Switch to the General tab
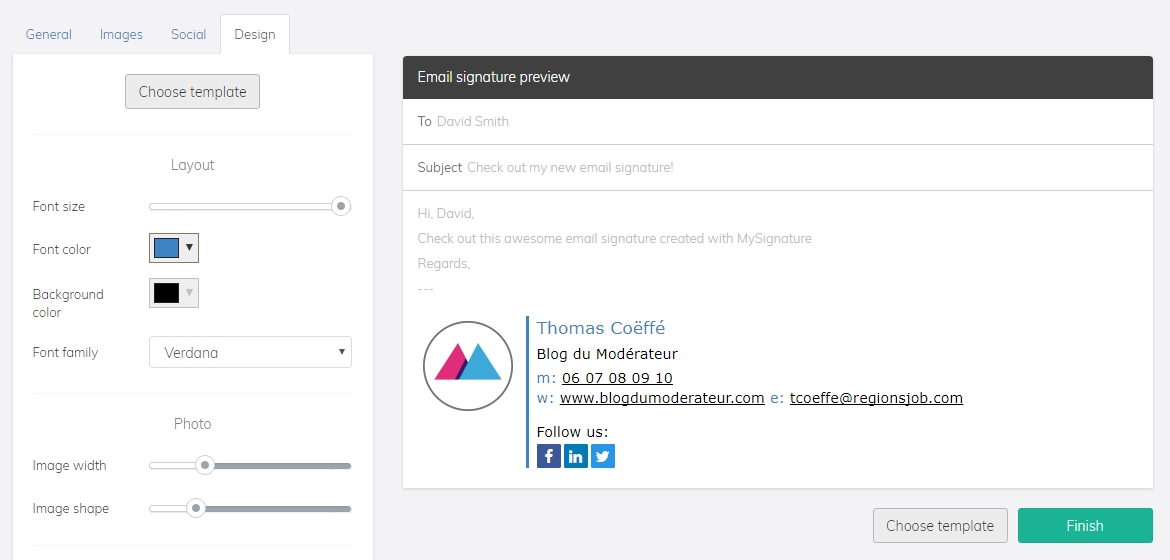This screenshot has height=560, width=1170. pos(49,34)
